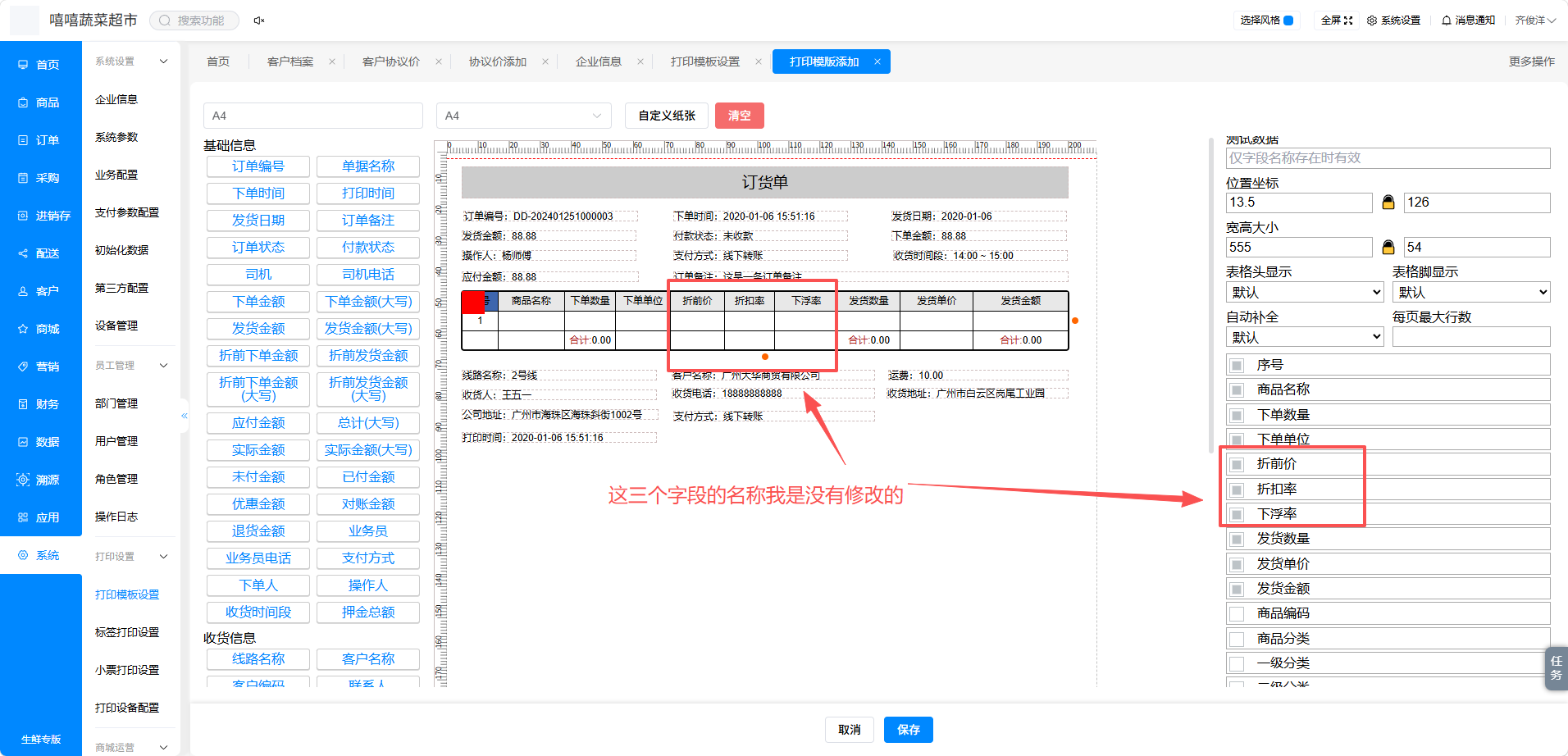Open the 自动补全 dropdown
Image resolution: width=1568 pixels, height=756 pixels.
pyautogui.click(x=1306, y=337)
